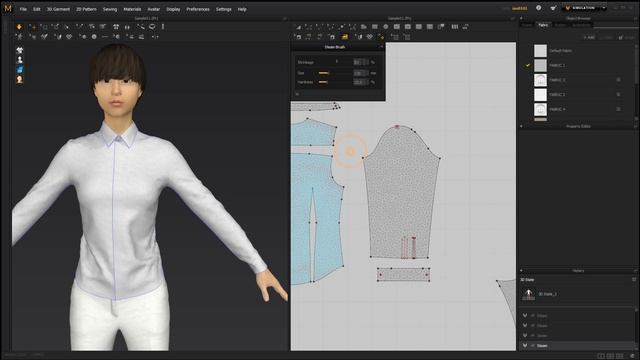This screenshot has height=360, width=640.
Task: Expand the topmost Steam entry chevron in History
Action: (x=525, y=316)
